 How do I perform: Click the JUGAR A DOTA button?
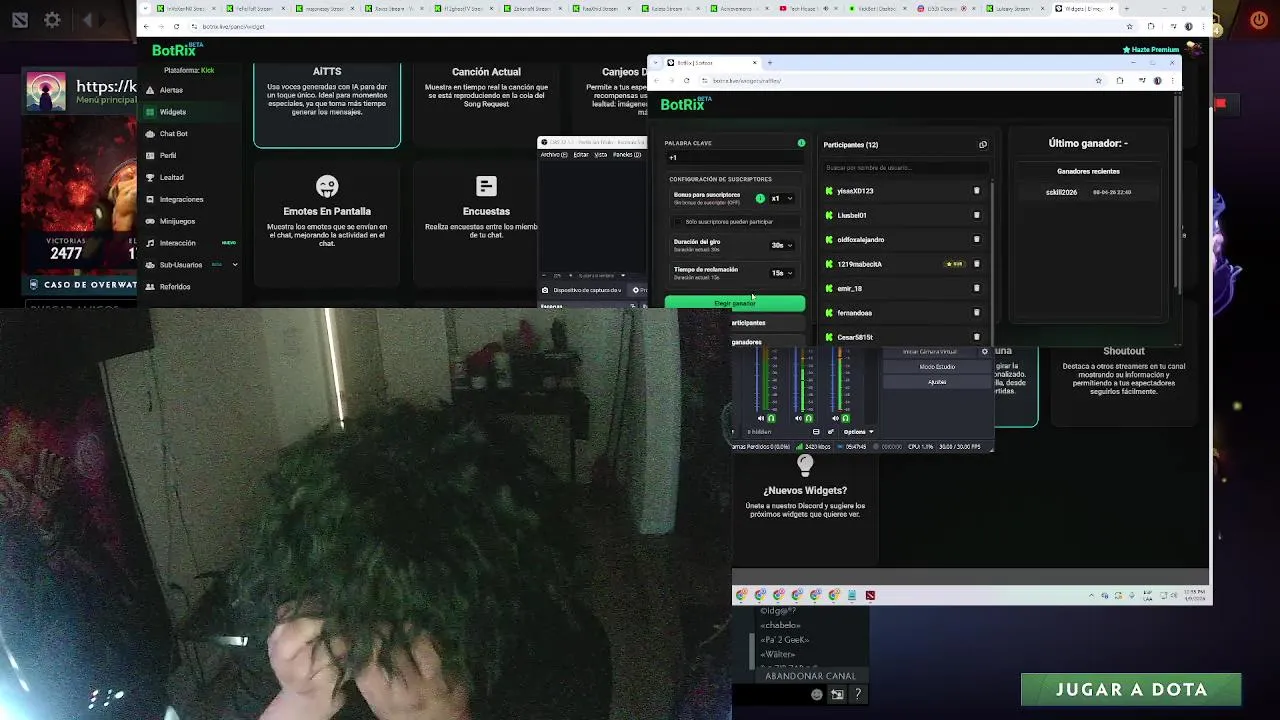1131,690
